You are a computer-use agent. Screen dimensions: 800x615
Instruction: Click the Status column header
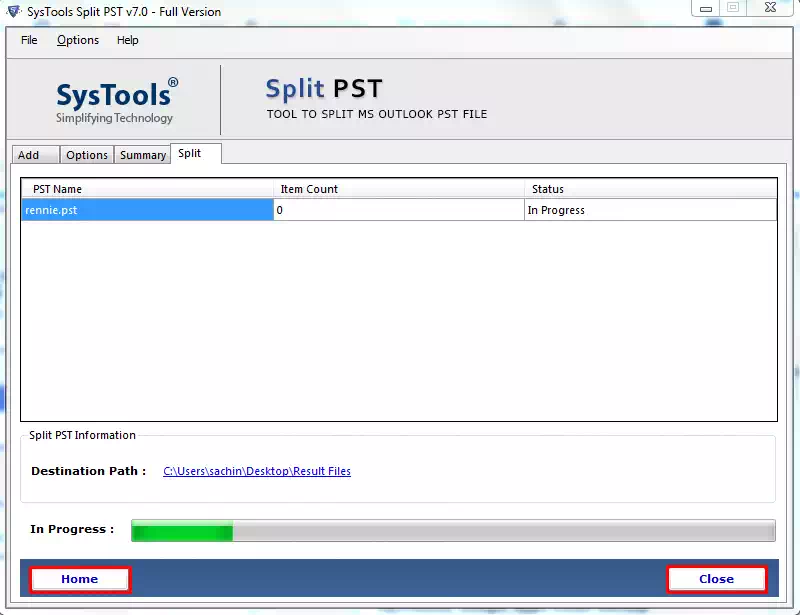coord(651,189)
